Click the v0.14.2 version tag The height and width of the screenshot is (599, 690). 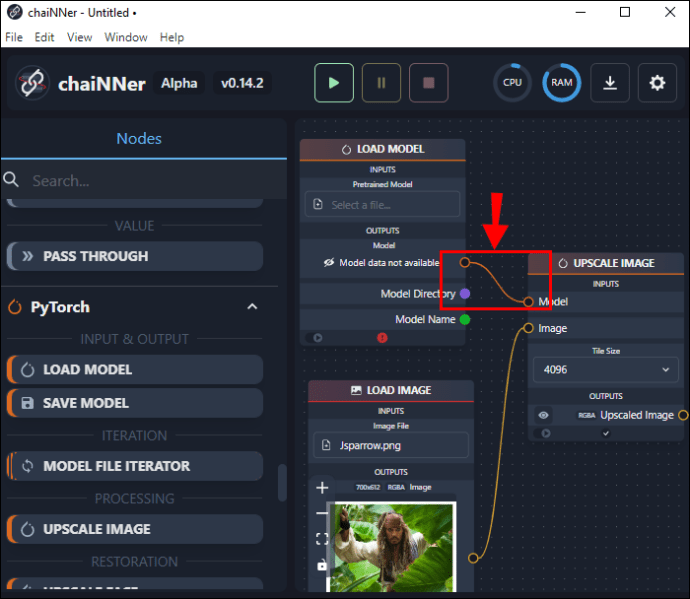[242, 83]
